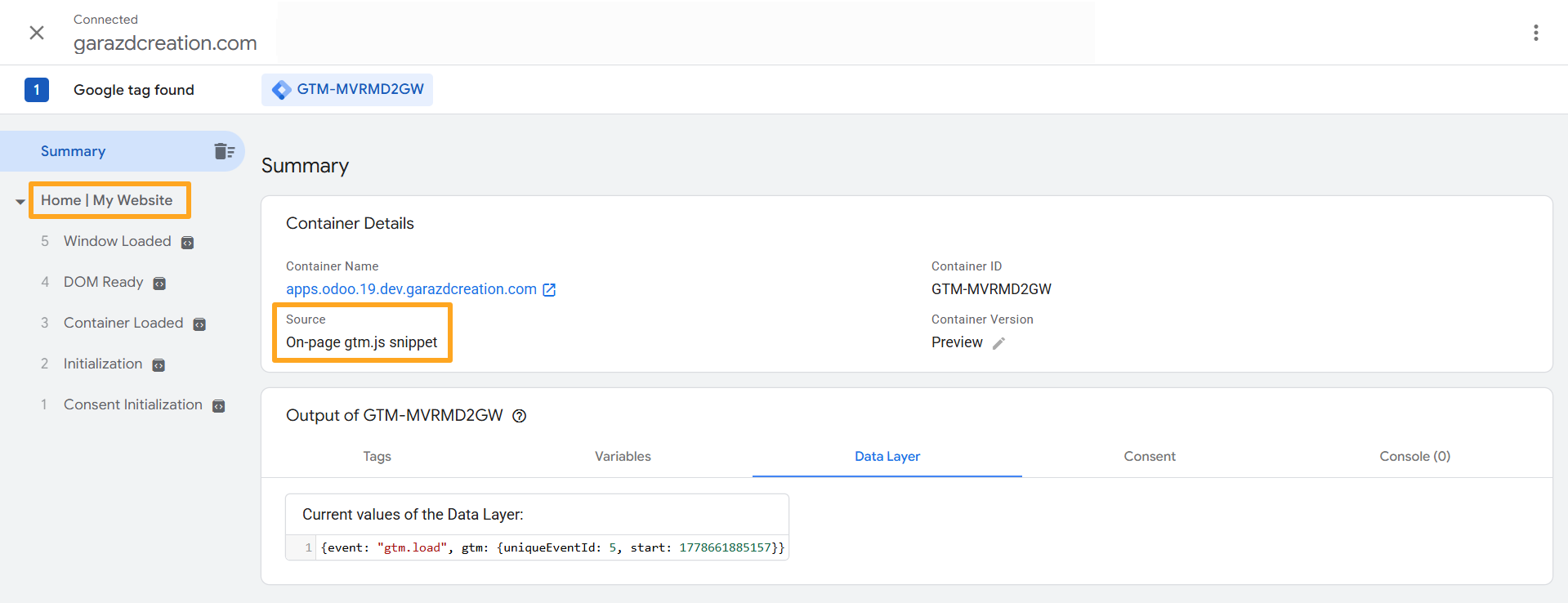Open the DOM Ready event
This screenshot has width=1568, height=603.
coord(104,282)
